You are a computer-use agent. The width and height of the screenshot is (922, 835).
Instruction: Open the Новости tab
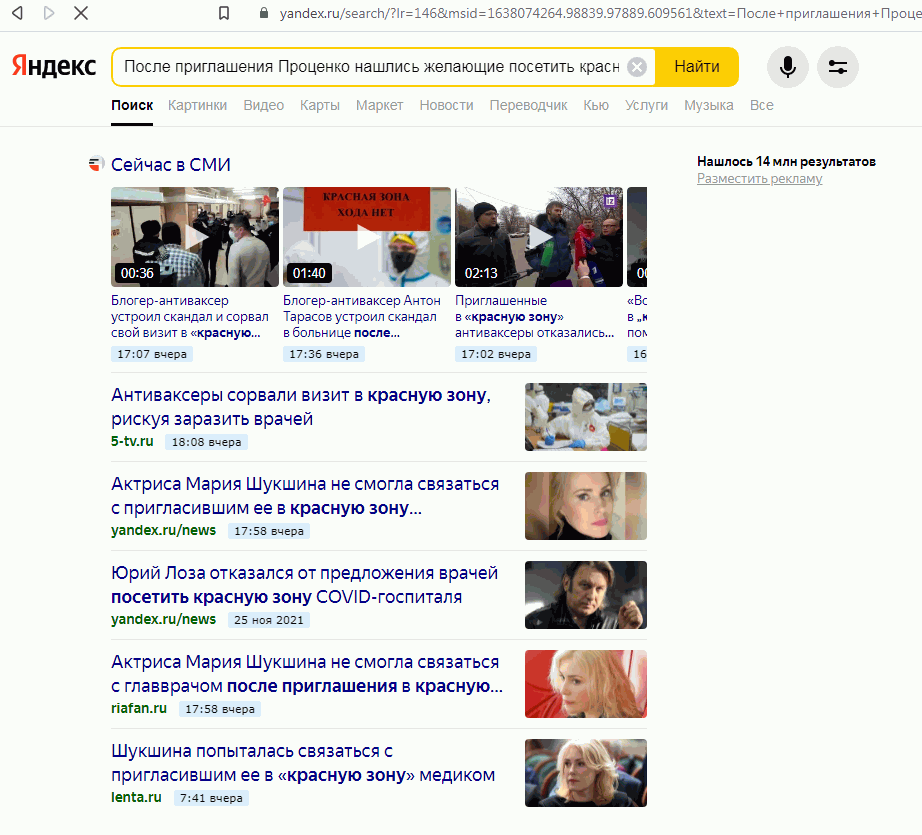click(x=446, y=105)
